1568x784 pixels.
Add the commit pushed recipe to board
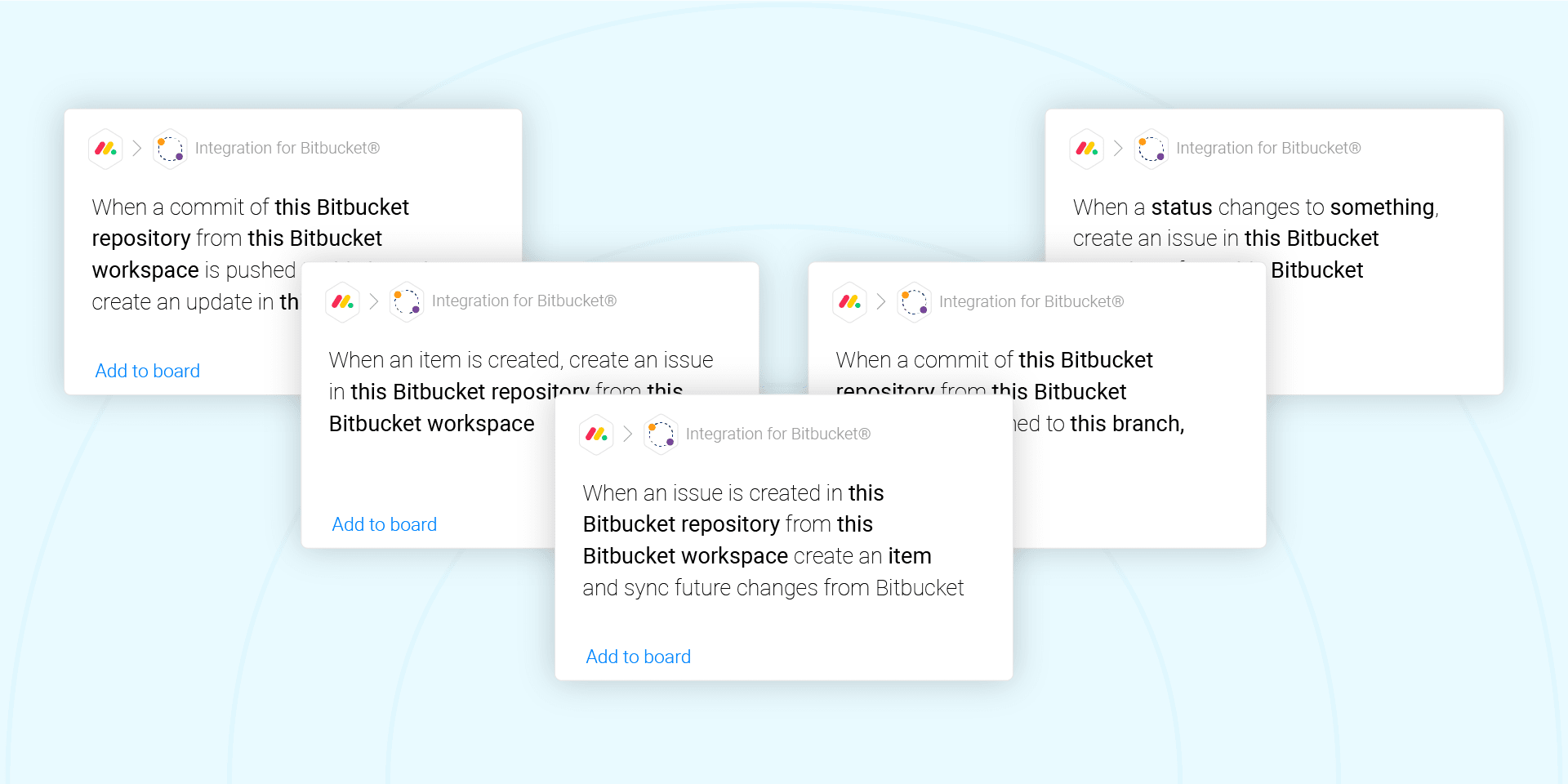point(148,371)
